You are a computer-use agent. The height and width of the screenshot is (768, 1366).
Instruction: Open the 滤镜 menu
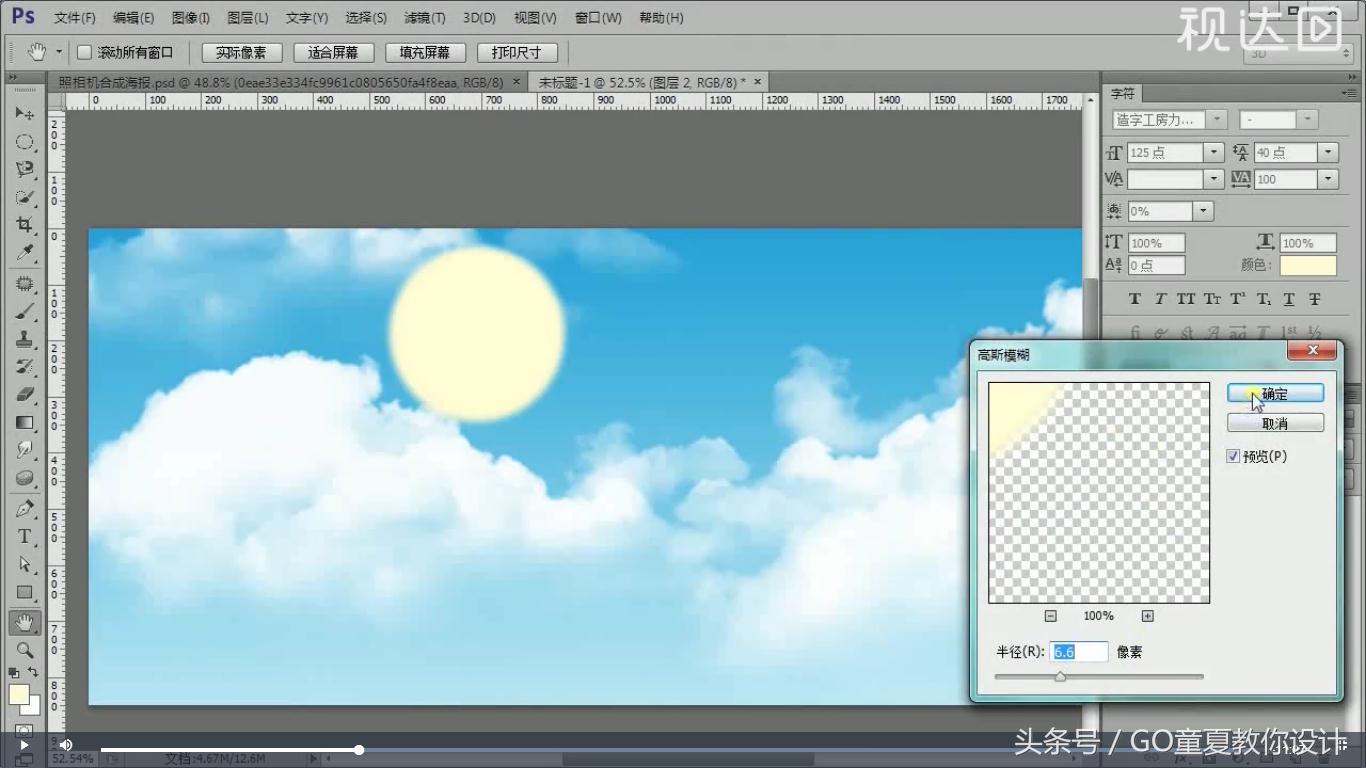point(424,17)
